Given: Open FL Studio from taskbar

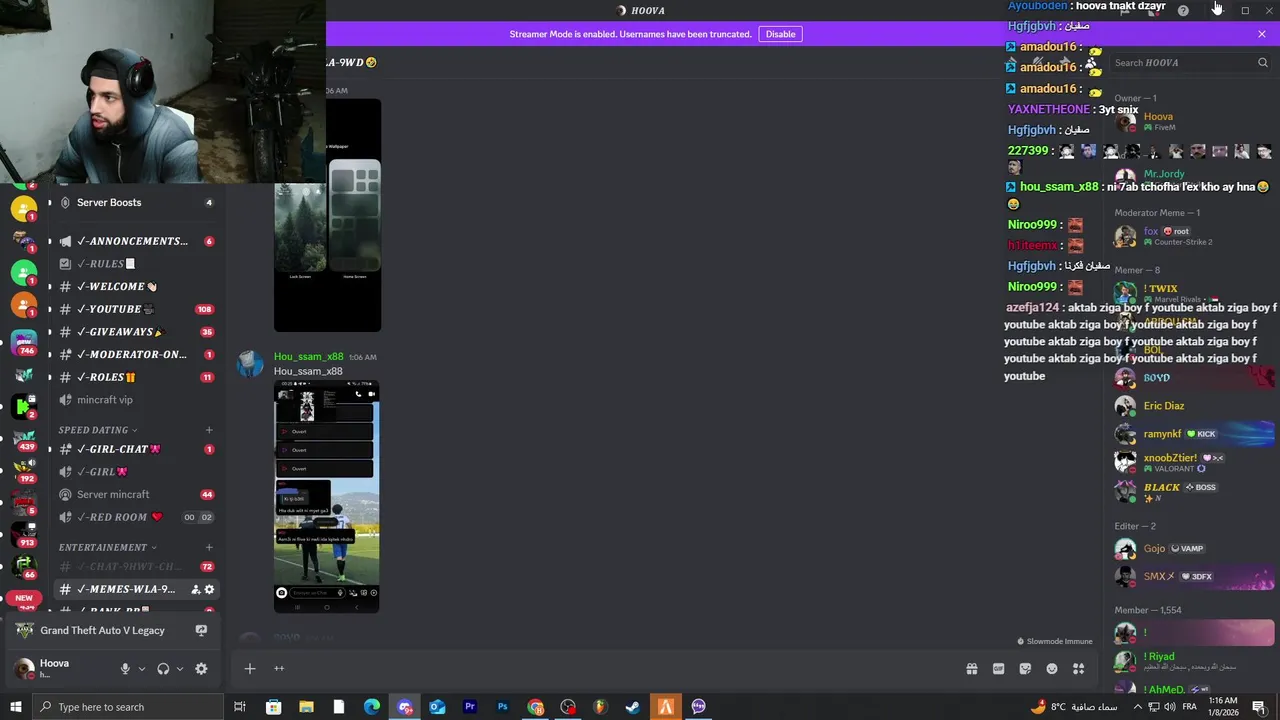Looking at the screenshot, I should (600, 707).
